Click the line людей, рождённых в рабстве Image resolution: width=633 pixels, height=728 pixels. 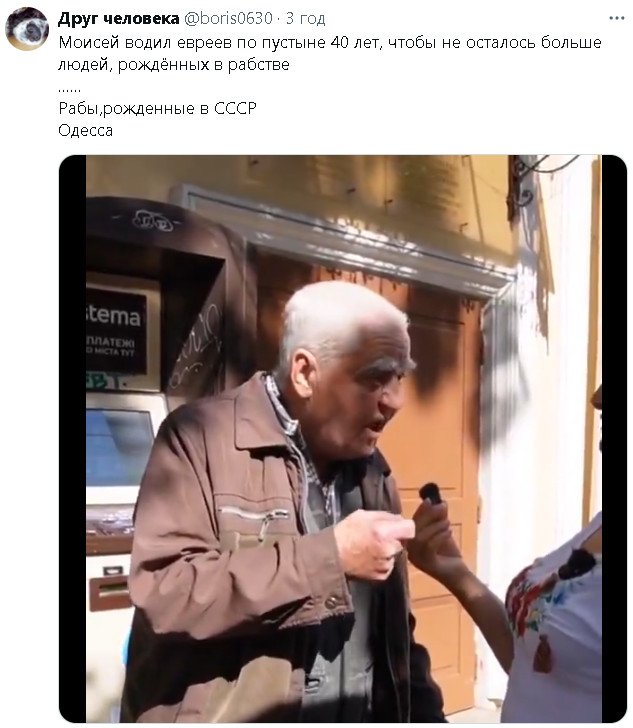[174, 64]
